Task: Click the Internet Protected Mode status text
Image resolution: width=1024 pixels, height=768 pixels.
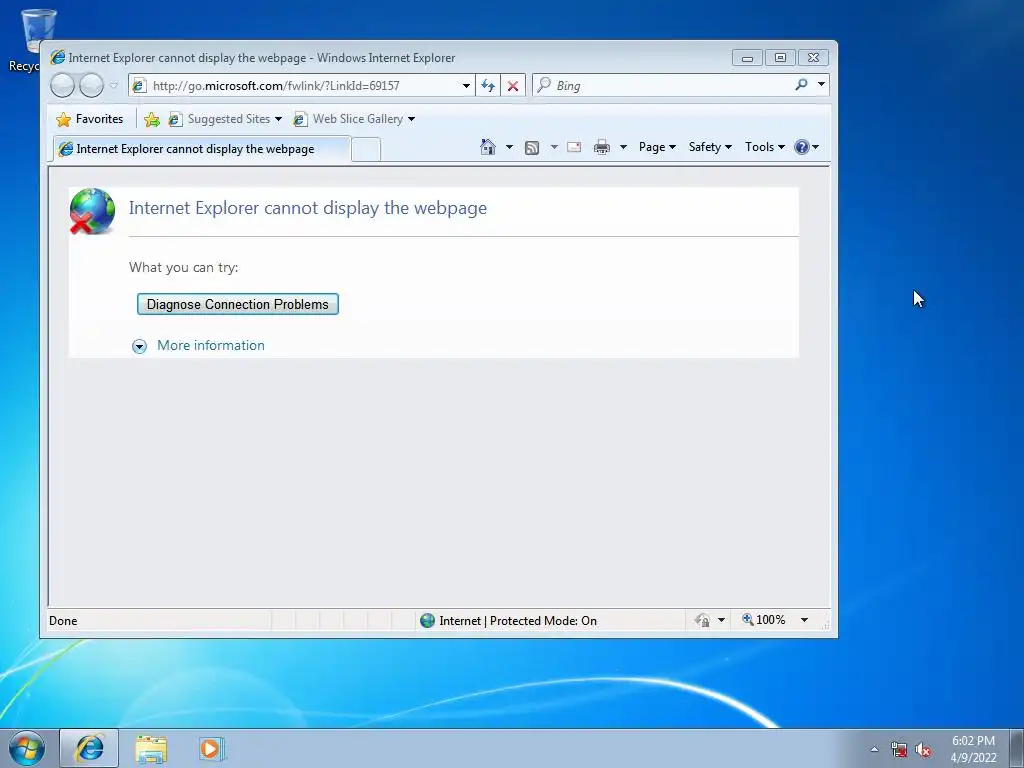Action: [x=518, y=621]
